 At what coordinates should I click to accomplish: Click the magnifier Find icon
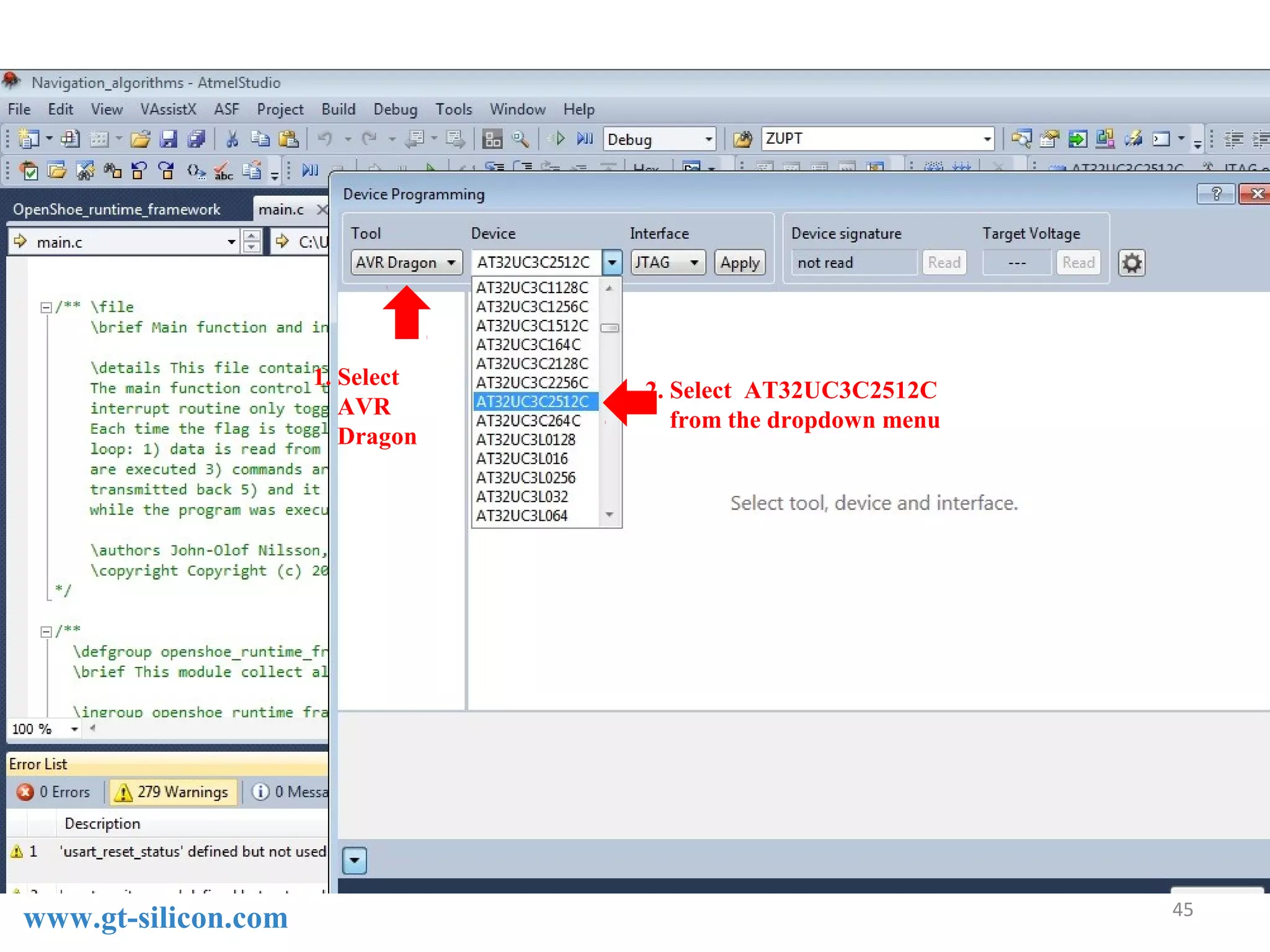pos(521,139)
